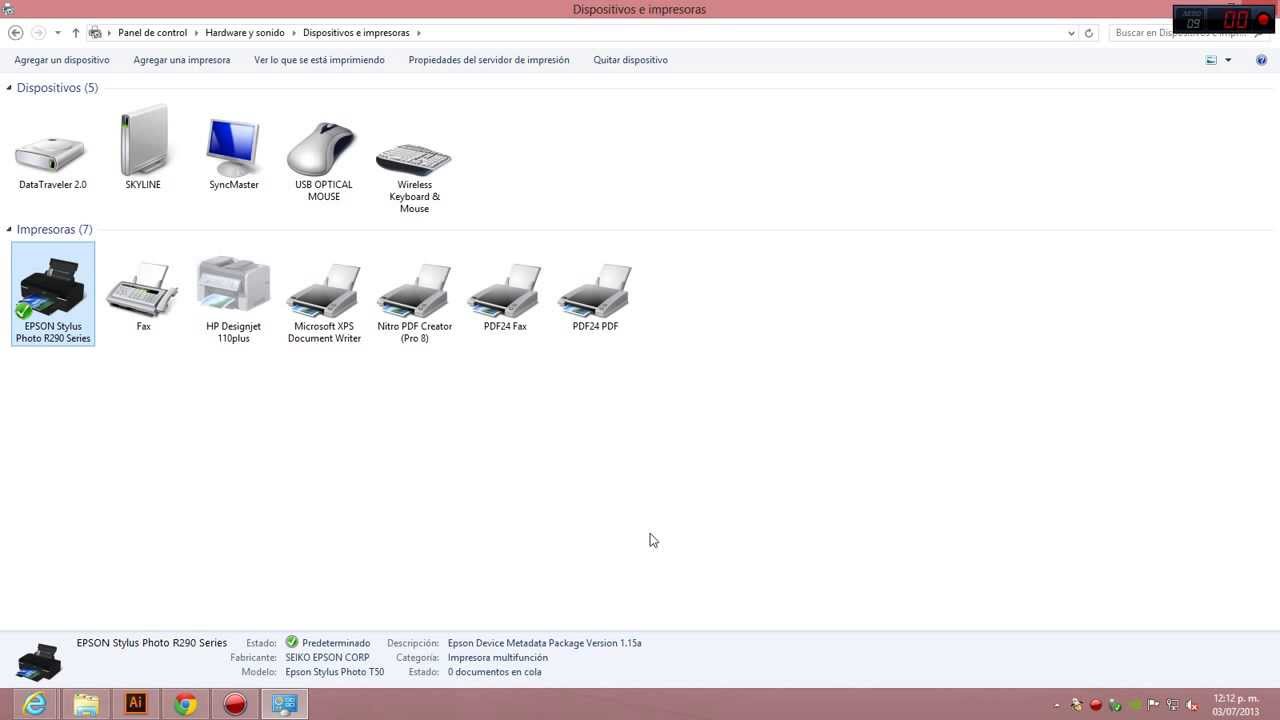
Task: Open the address bar history dropdown
Action: pyautogui.click(x=1072, y=33)
